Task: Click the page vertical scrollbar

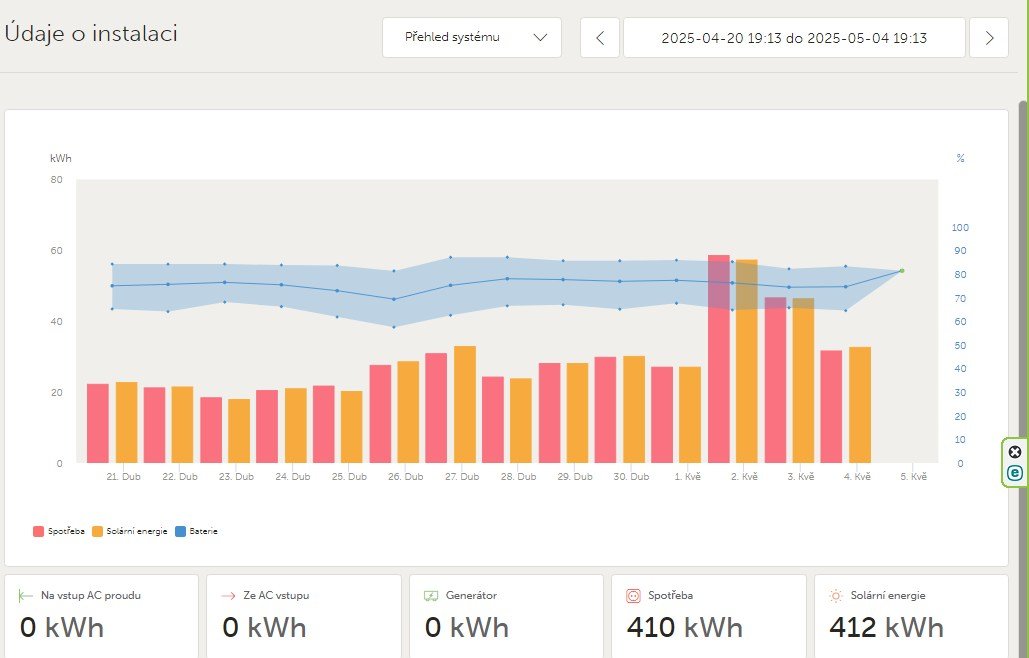Action: 1023,300
